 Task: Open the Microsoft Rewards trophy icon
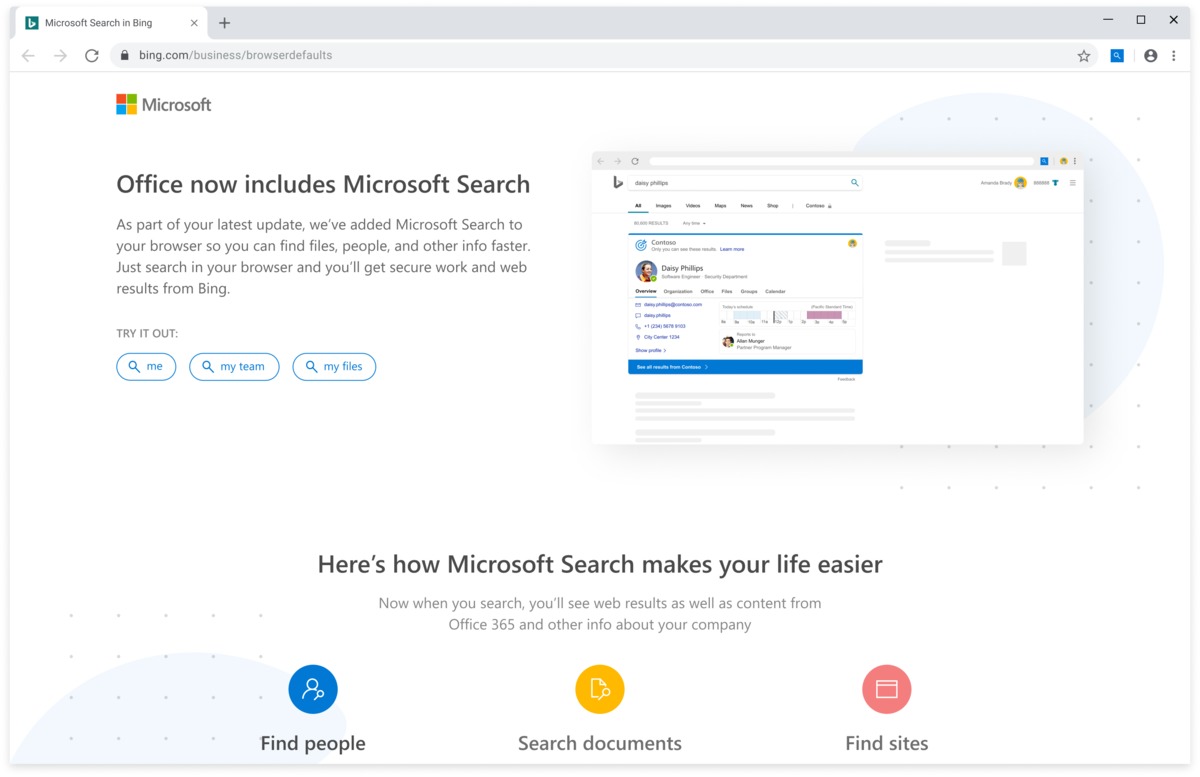click(1056, 183)
